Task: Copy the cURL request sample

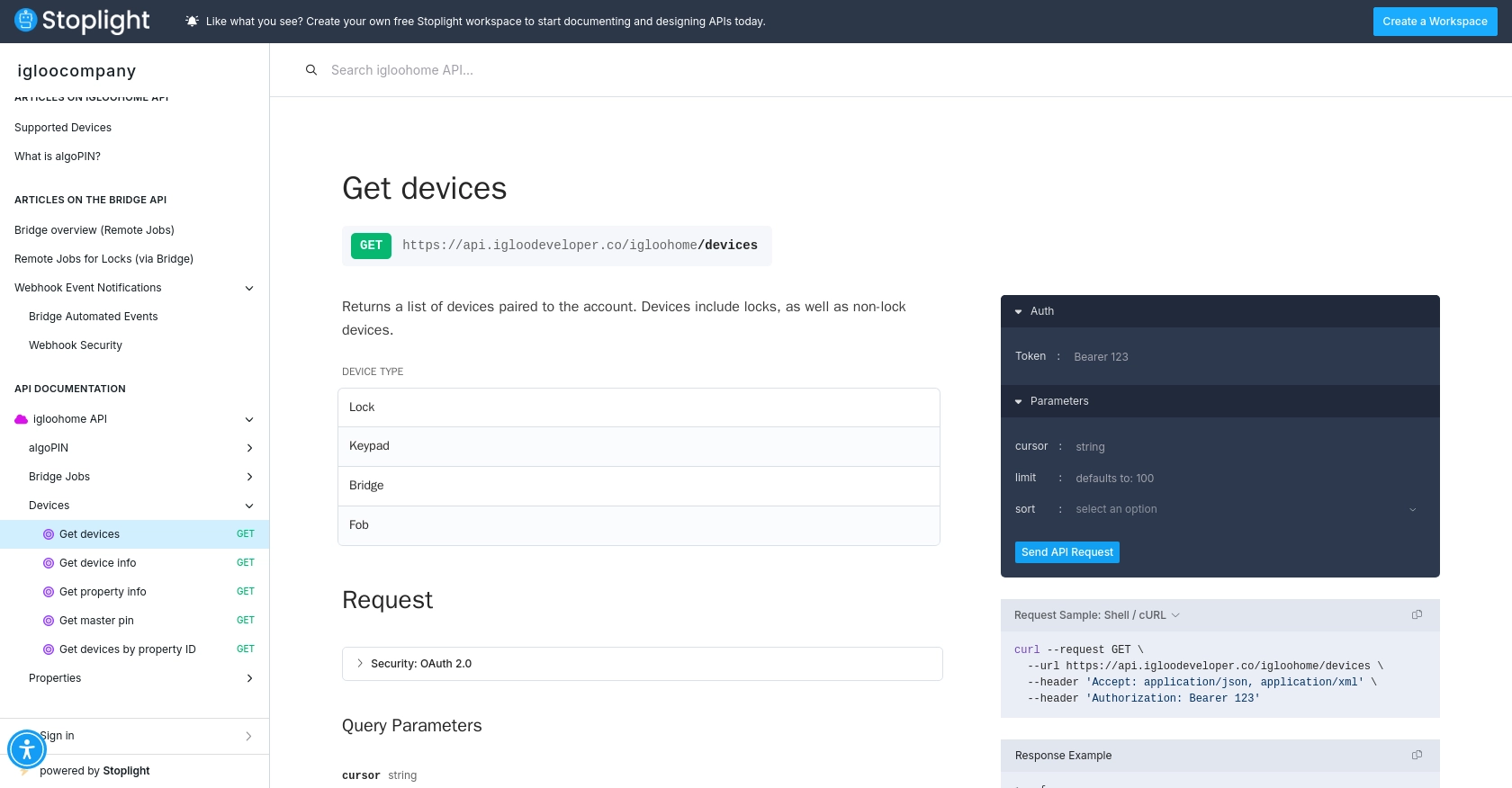Action: tap(1417, 615)
